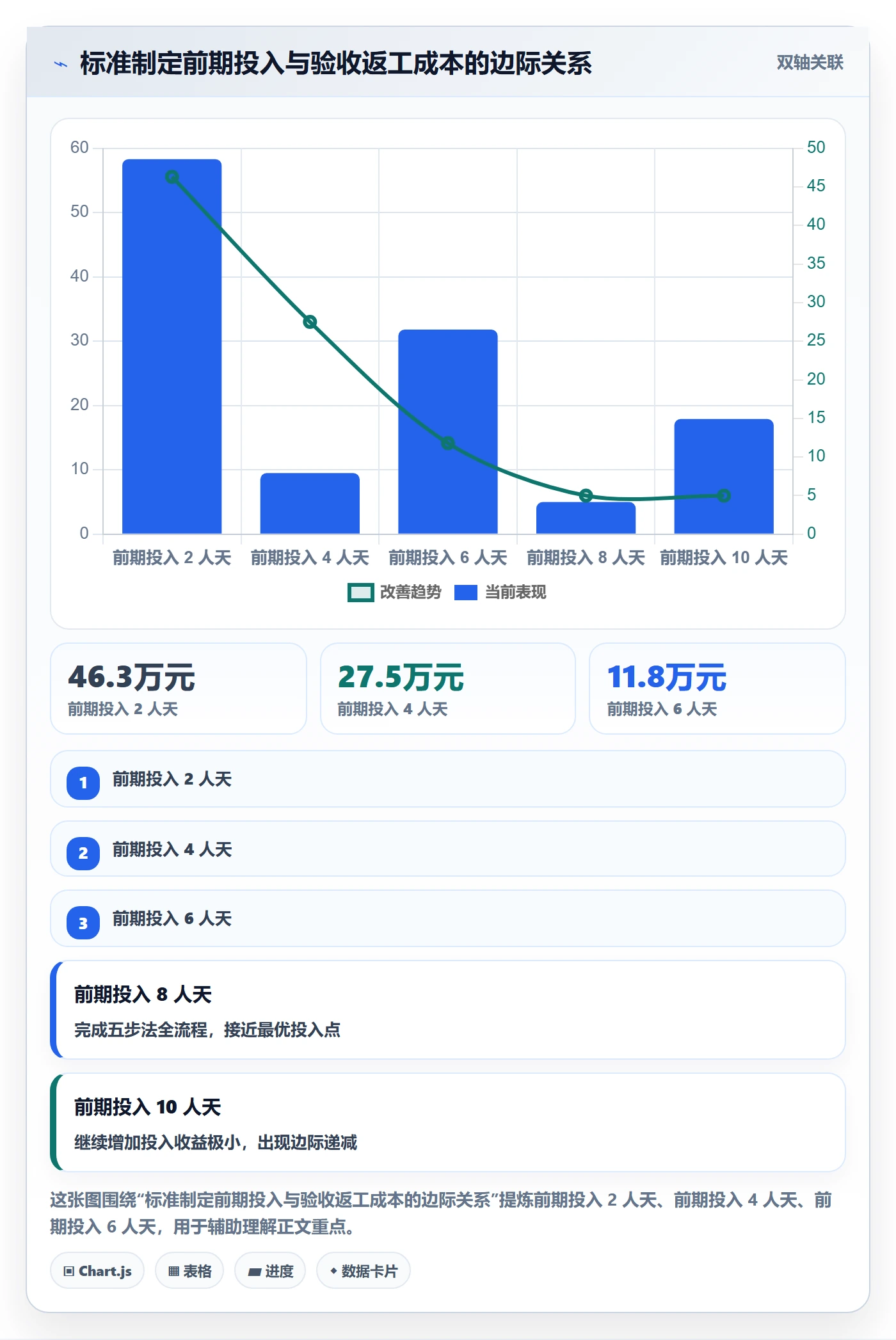
Task: Click the x-axis label 前期投入 10 人天
Action: [x=724, y=558]
